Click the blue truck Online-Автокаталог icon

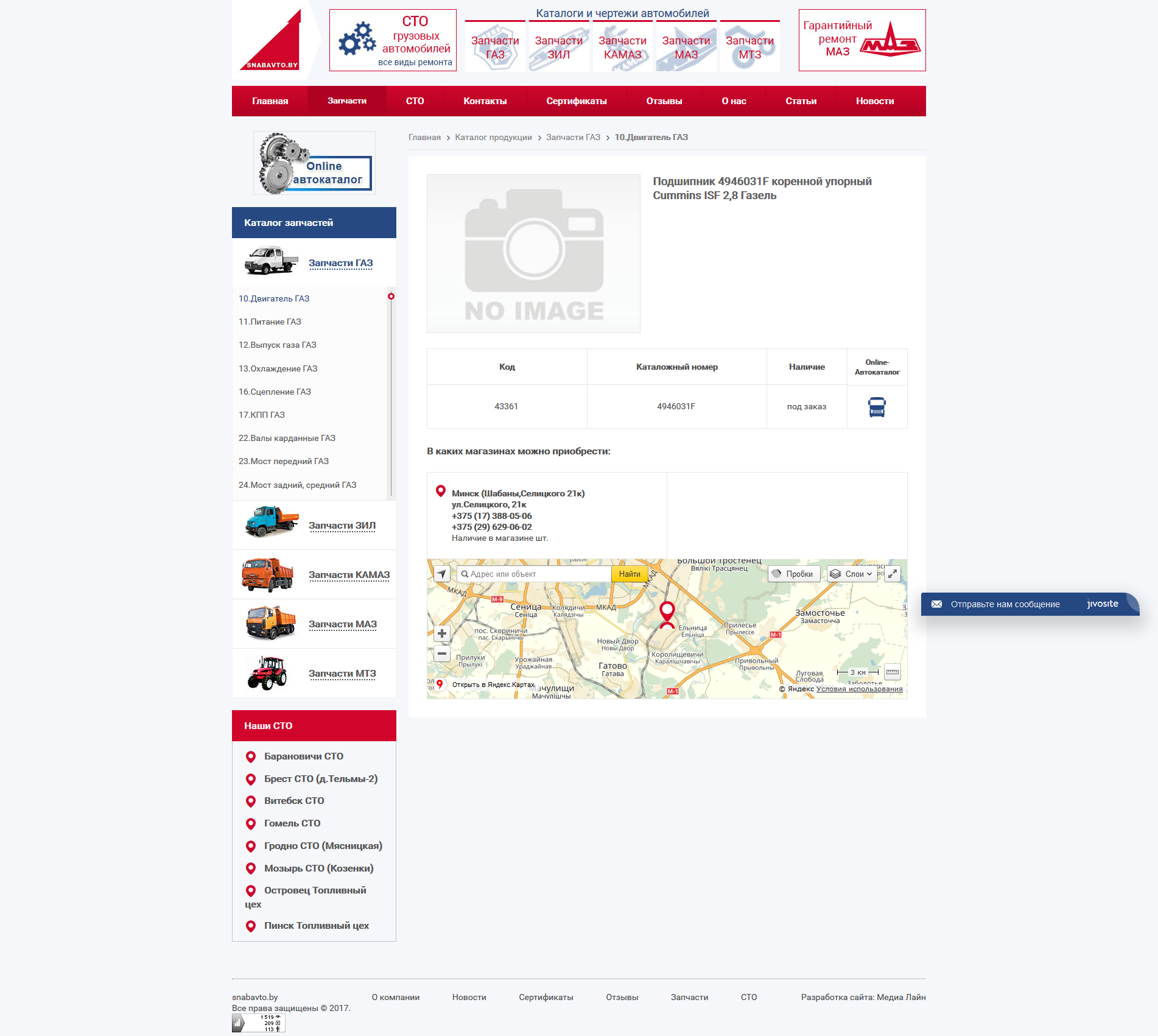pos(877,407)
